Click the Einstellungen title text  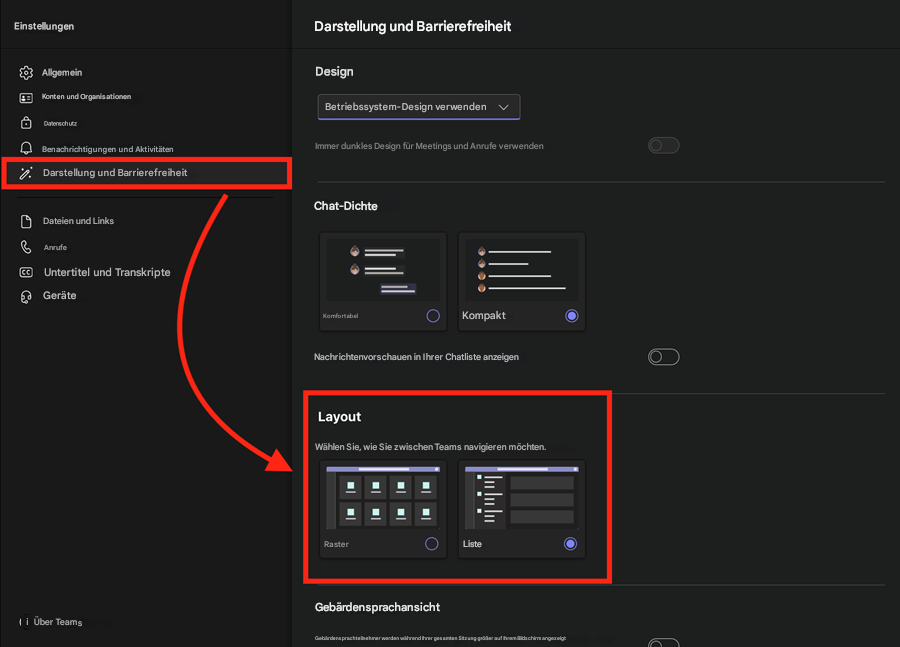point(44,26)
